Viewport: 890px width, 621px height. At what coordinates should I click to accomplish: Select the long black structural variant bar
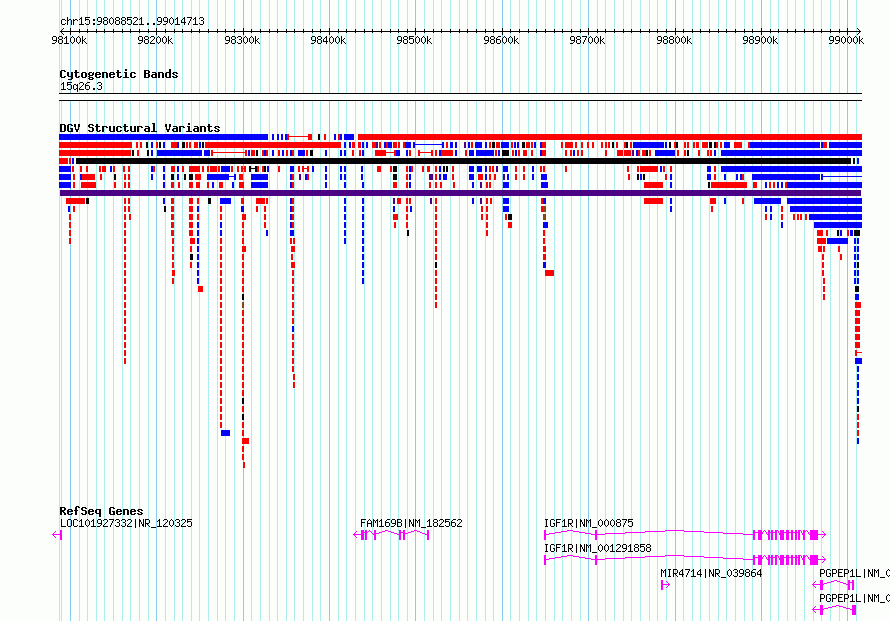click(x=464, y=161)
